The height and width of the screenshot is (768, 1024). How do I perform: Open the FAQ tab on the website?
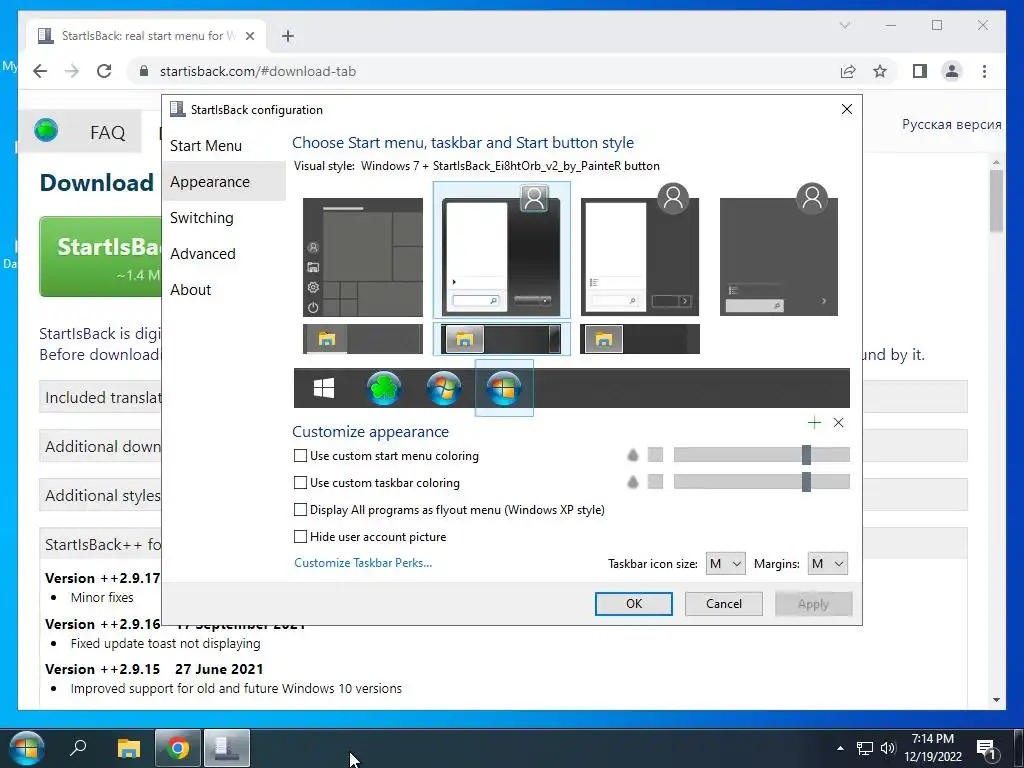pyautogui.click(x=107, y=133)
